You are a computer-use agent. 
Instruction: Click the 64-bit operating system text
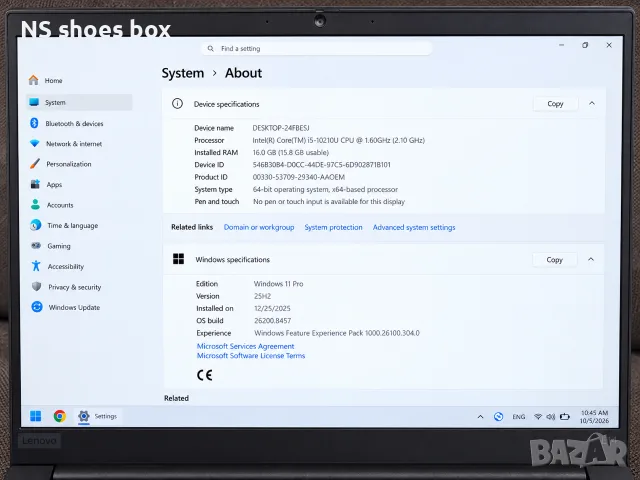325,189
